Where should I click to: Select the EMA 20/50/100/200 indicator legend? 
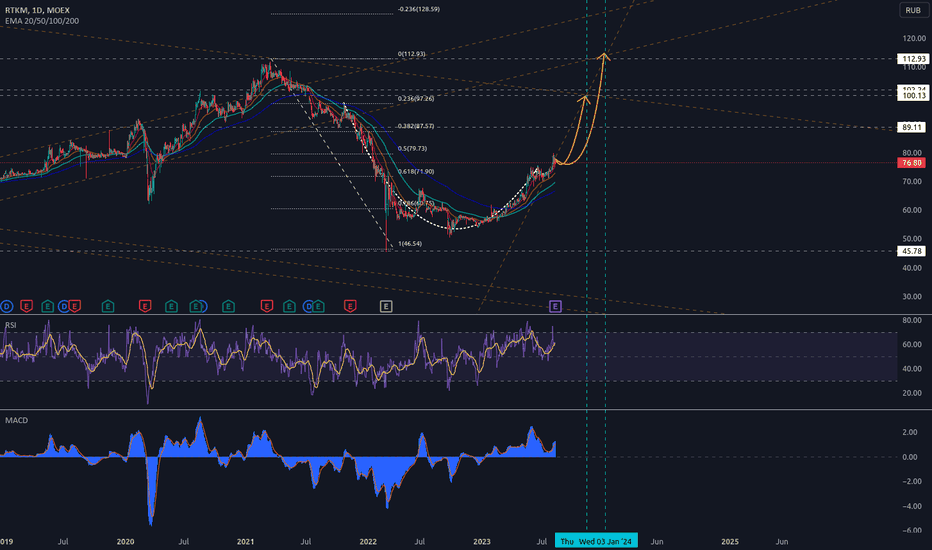[42, 21]
